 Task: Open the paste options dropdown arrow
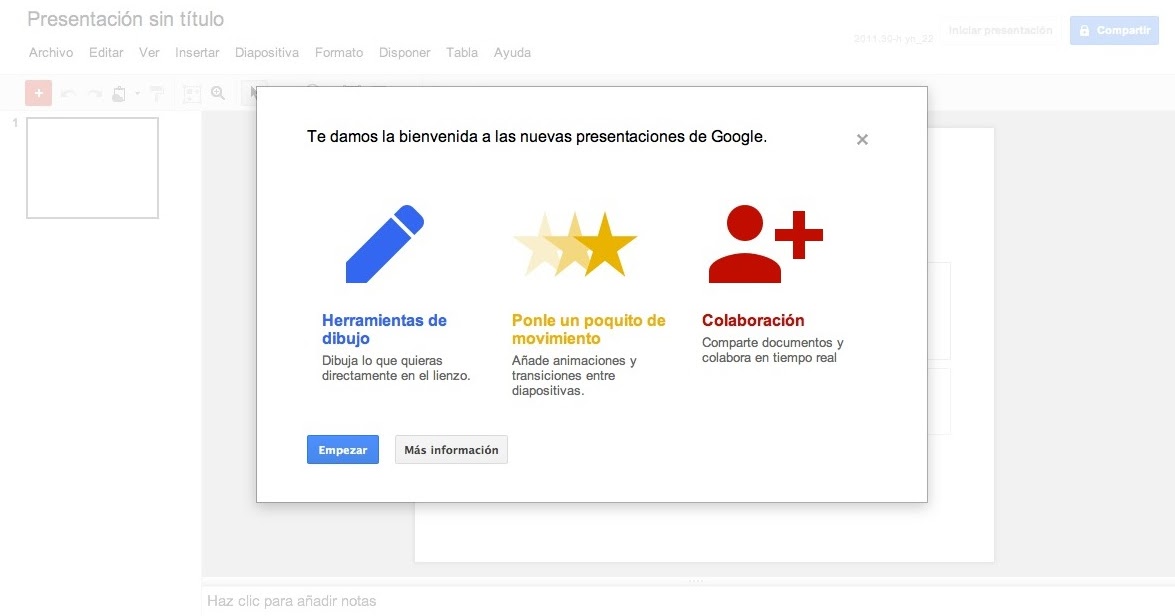click(x=137, y=94)
